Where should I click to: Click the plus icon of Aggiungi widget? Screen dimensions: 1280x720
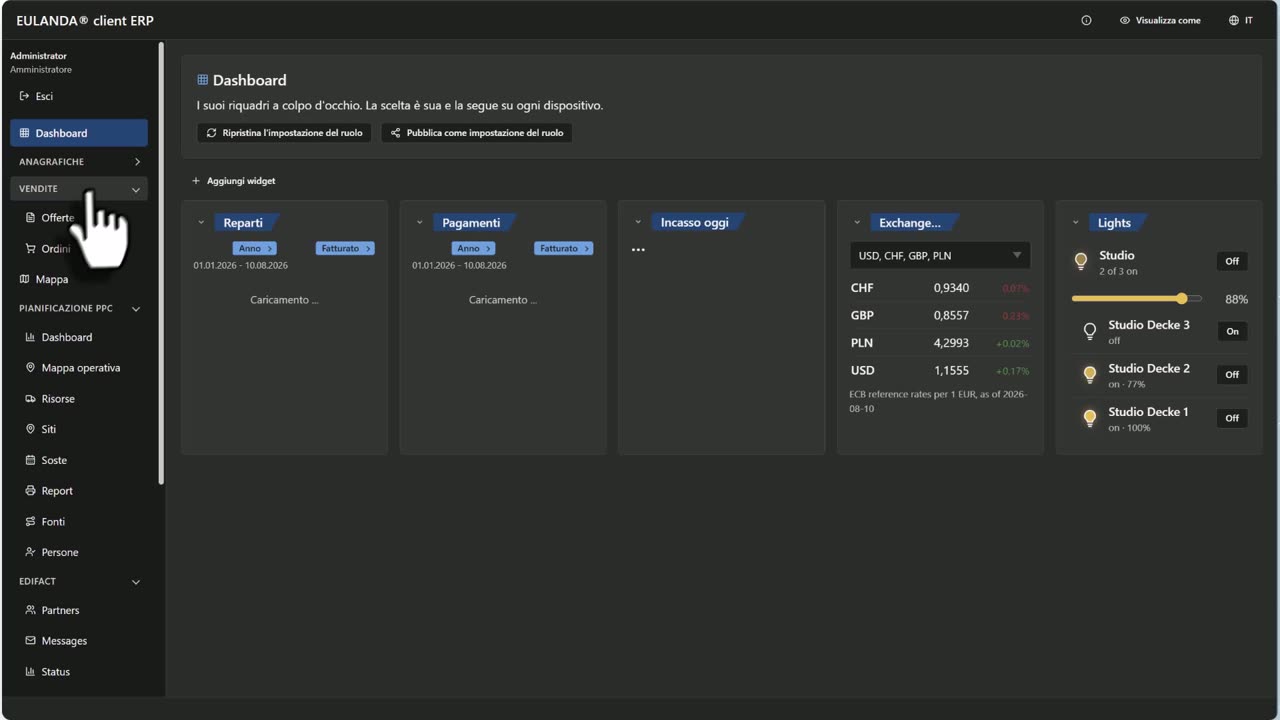tap(196, 181)
